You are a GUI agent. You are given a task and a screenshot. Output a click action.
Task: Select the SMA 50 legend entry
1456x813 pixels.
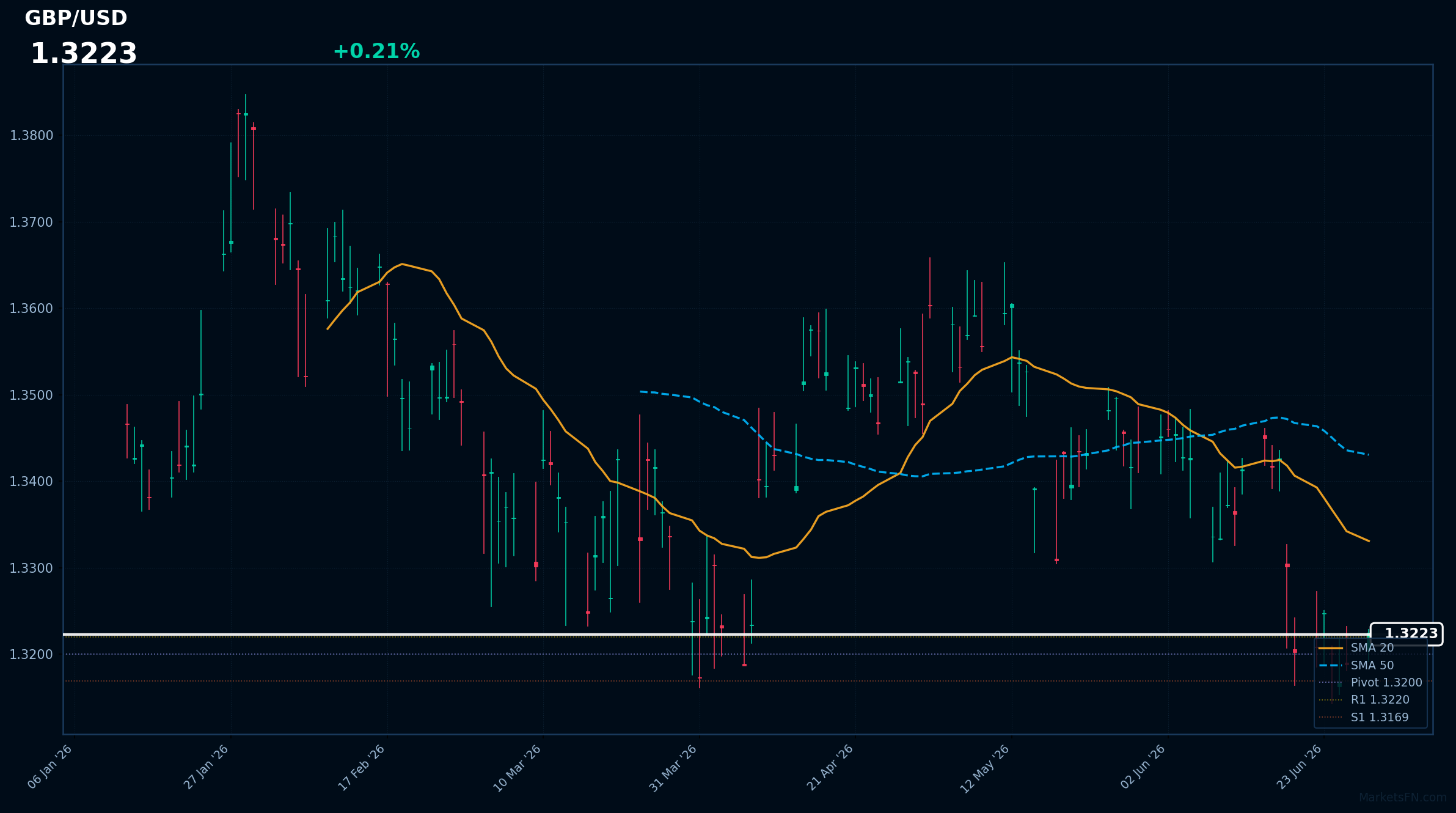[x=1356, y=665]
